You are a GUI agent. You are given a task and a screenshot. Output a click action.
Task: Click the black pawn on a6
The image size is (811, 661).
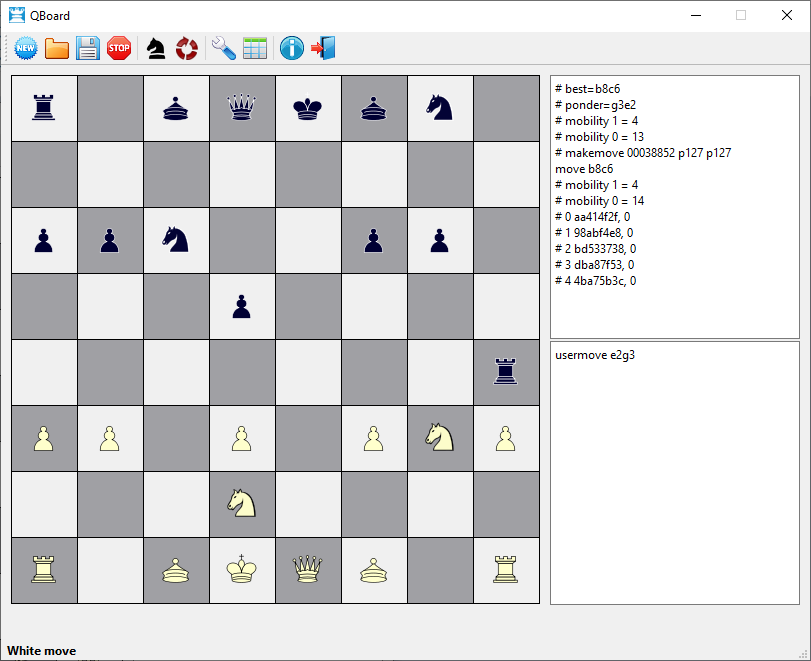(43, 241)
